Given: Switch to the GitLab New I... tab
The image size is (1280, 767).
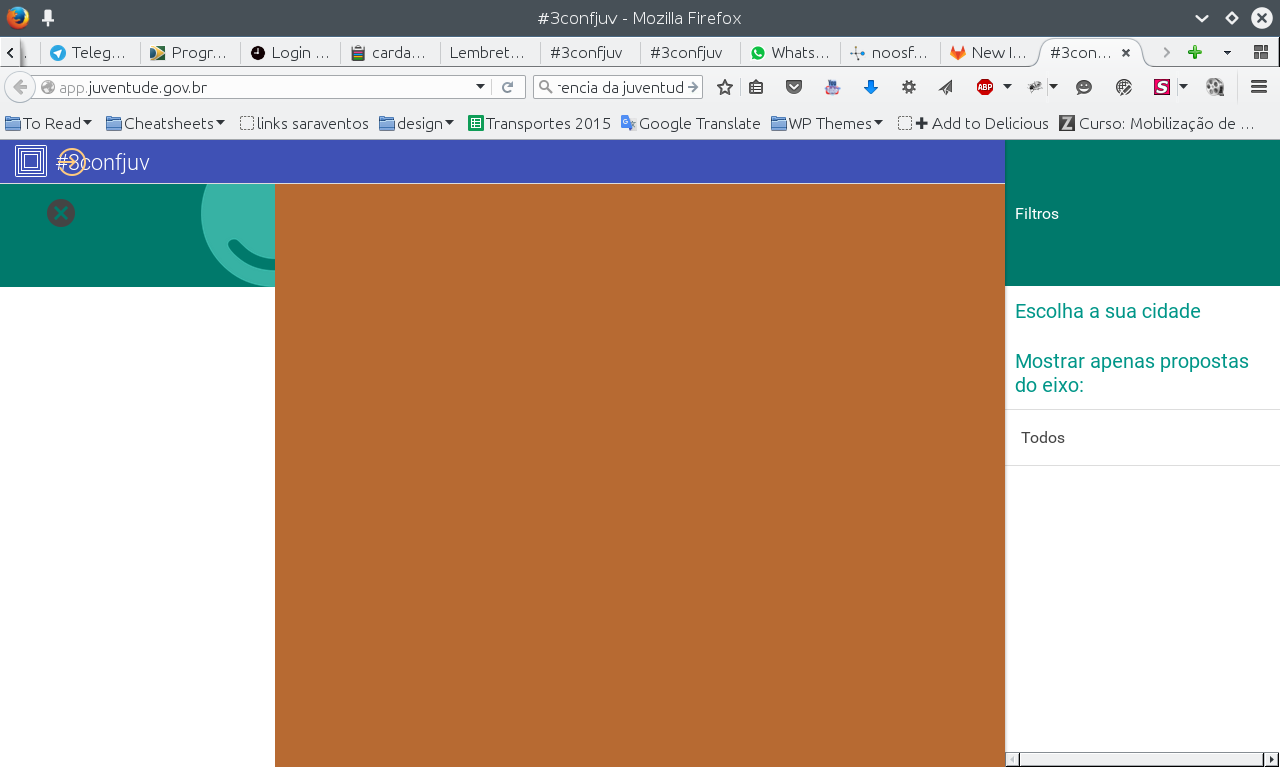Looking at the screenshot, I should [990, 52].
